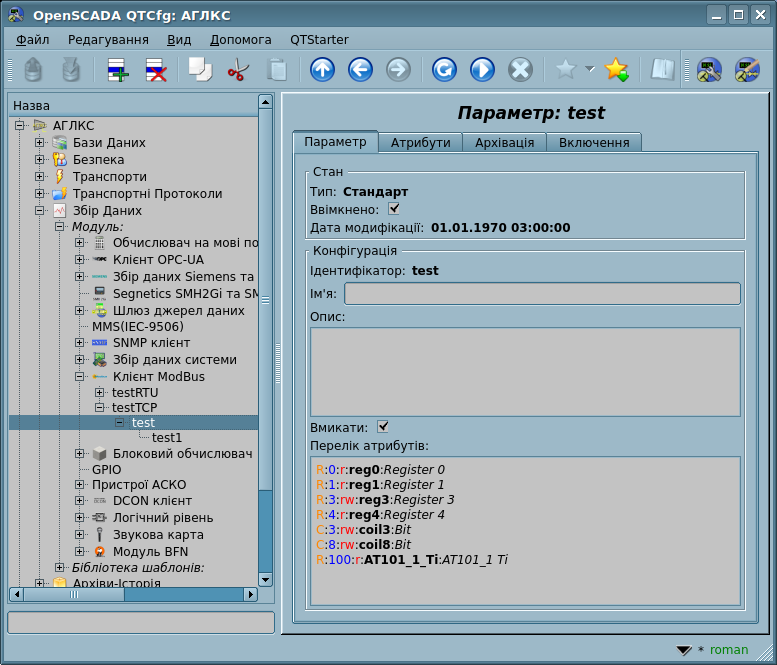Viewport: 777px width, 665px height.
Task: Expand the Бази Даних tree node
Action: 40,143
